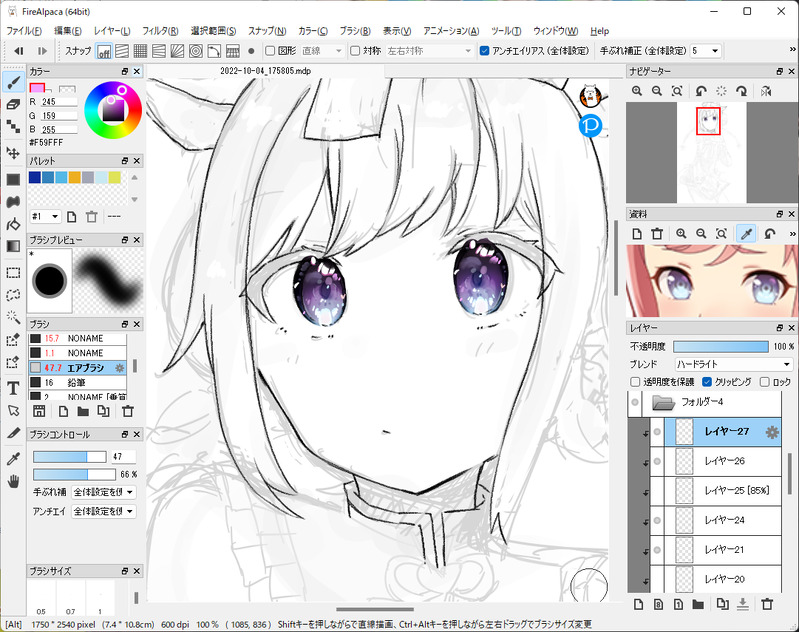799x632 pixels.
Task: Rotate canvas left in Navigator
Action: click(701, 91)
